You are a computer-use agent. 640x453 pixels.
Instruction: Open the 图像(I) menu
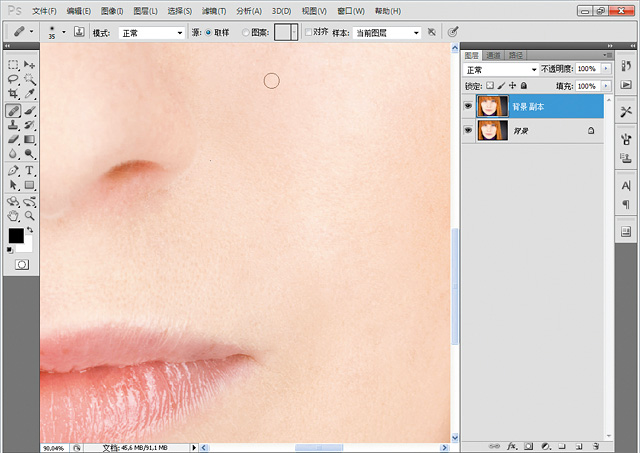coord(112,11)
